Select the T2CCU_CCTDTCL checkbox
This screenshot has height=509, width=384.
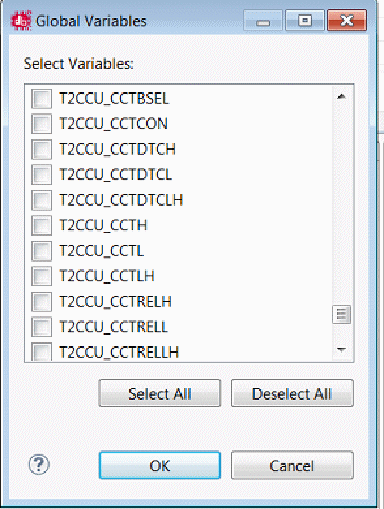tap(41, 175)
